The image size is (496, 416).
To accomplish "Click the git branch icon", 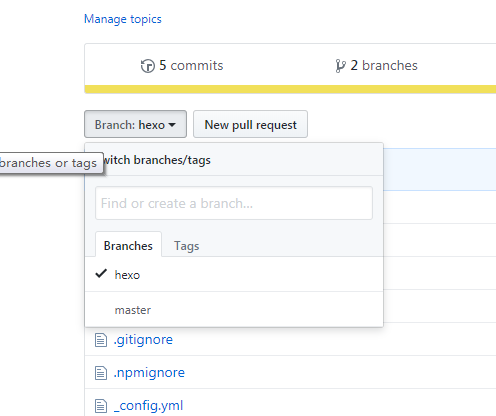I will [340, 66].
